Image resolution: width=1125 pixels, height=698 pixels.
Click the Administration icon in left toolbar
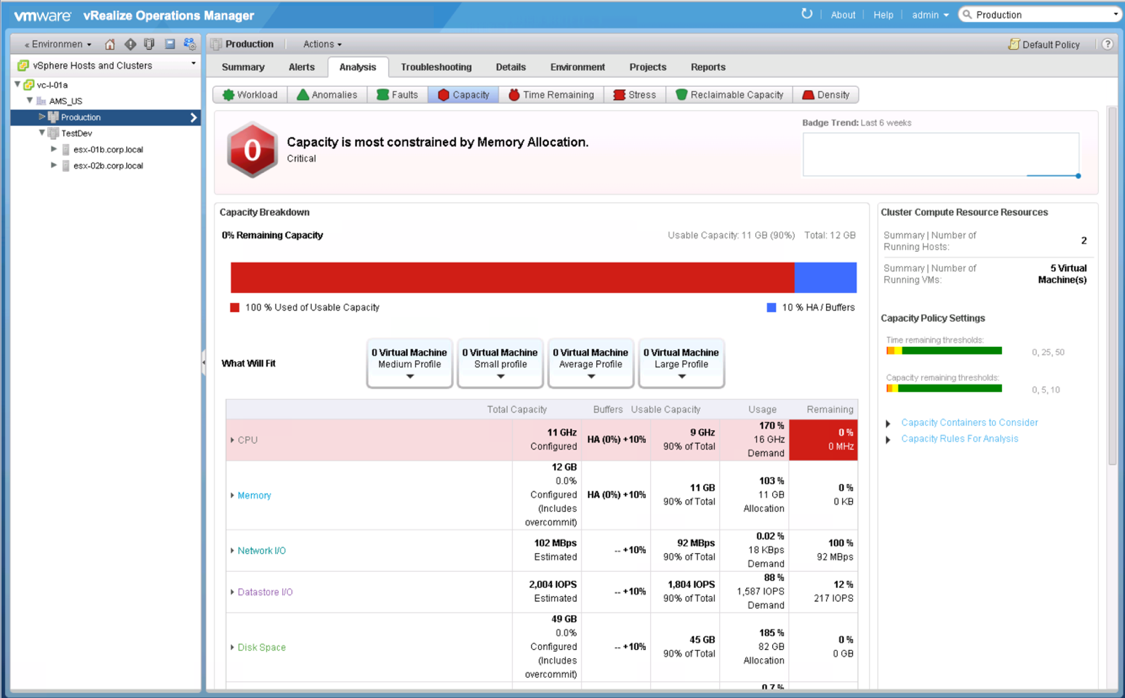190,45
